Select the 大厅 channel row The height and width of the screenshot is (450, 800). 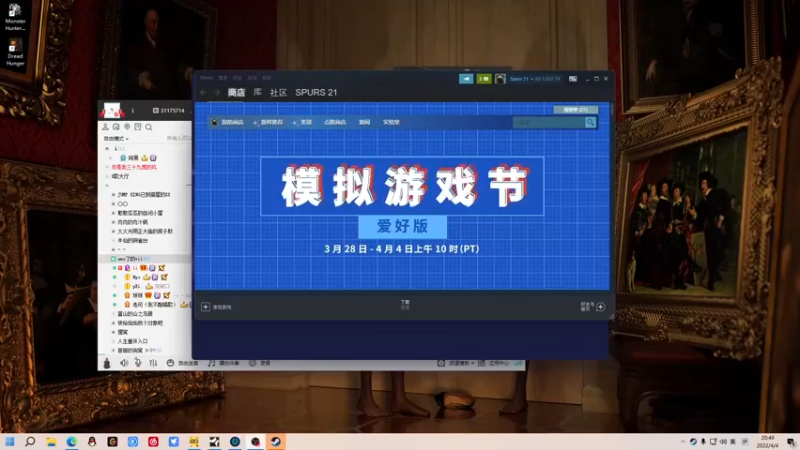(x=120, y=176)
